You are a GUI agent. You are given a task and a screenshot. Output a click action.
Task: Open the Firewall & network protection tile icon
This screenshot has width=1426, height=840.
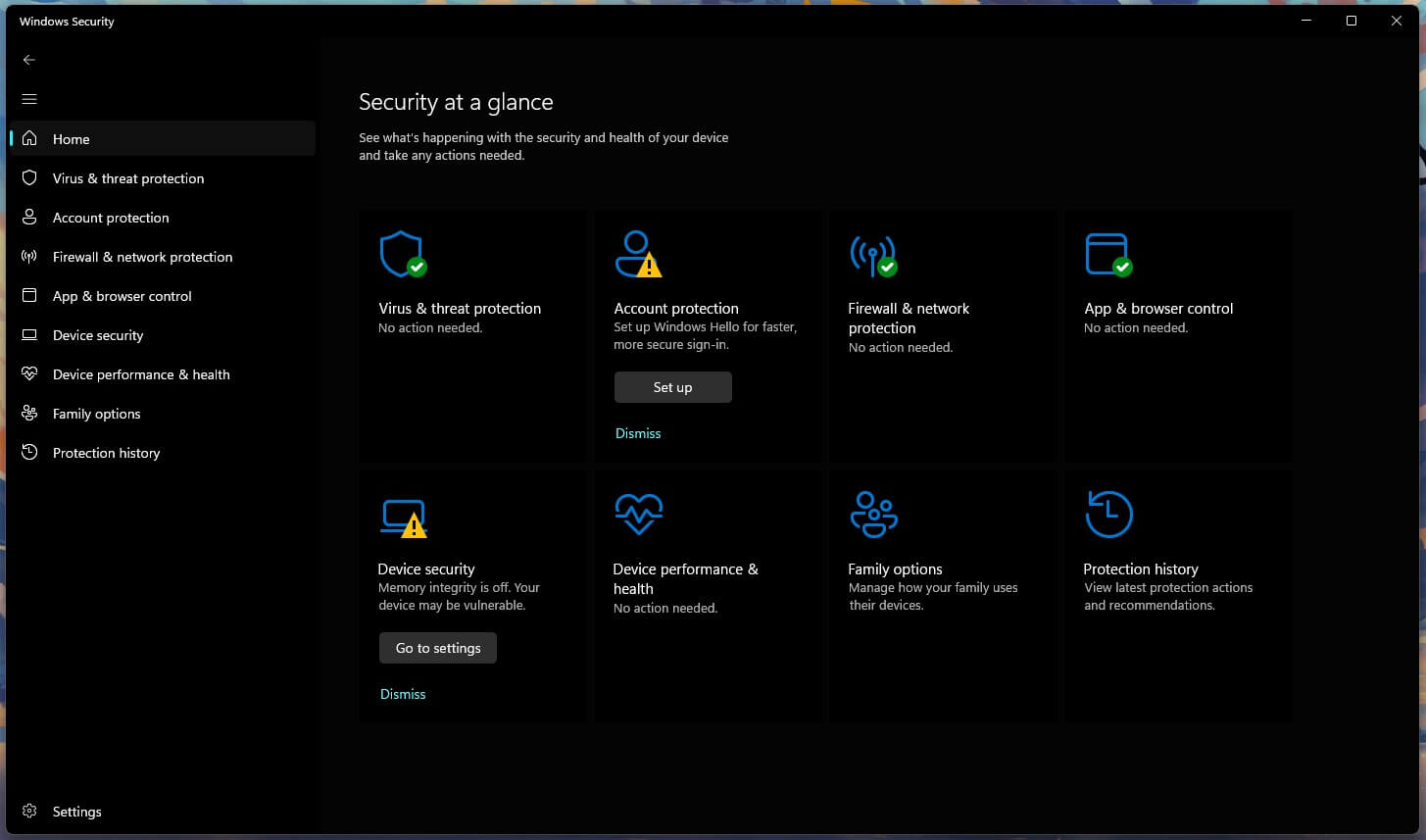pos(873,255)
